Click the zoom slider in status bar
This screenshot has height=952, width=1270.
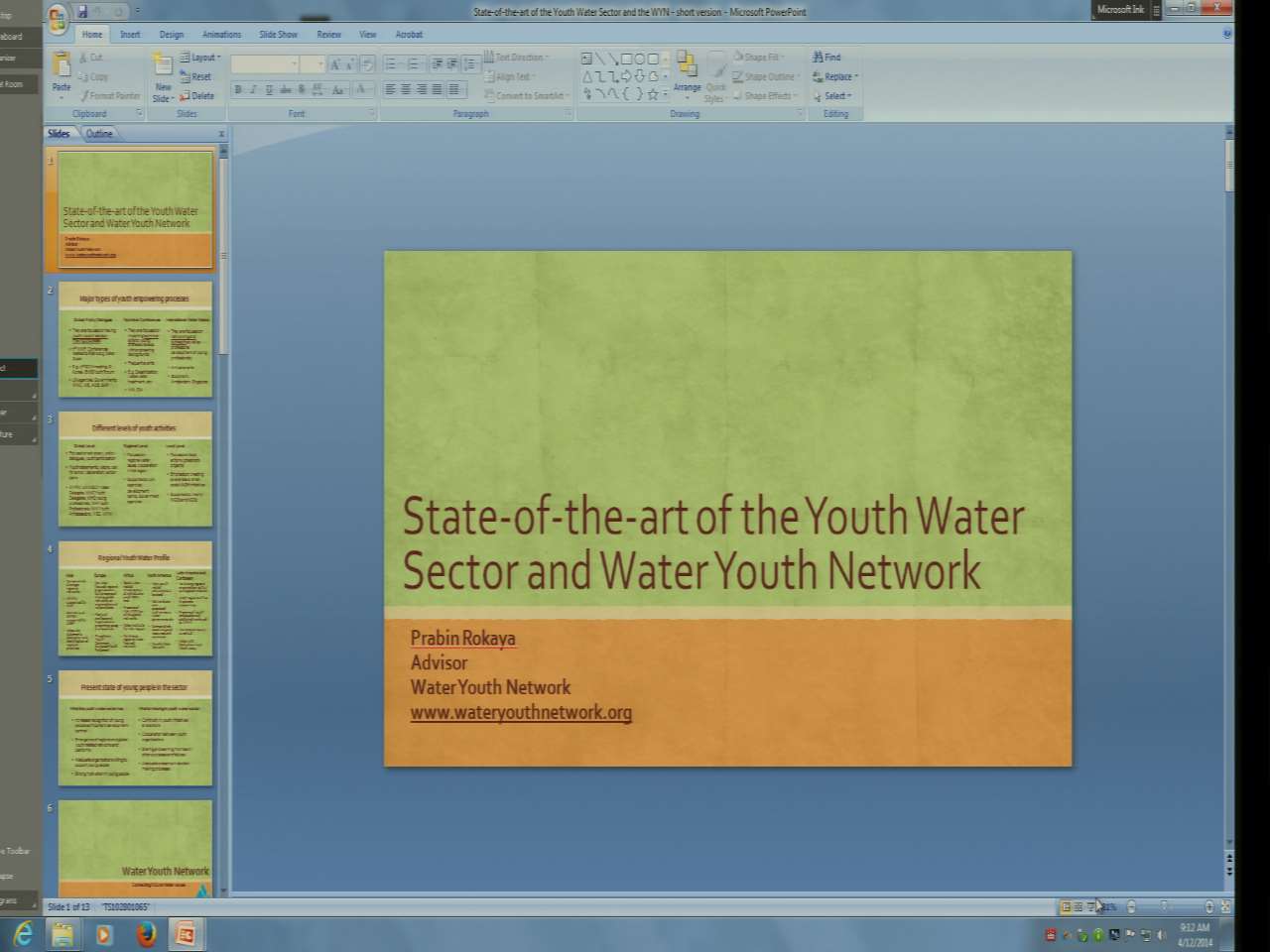(x=1166, y=906)
